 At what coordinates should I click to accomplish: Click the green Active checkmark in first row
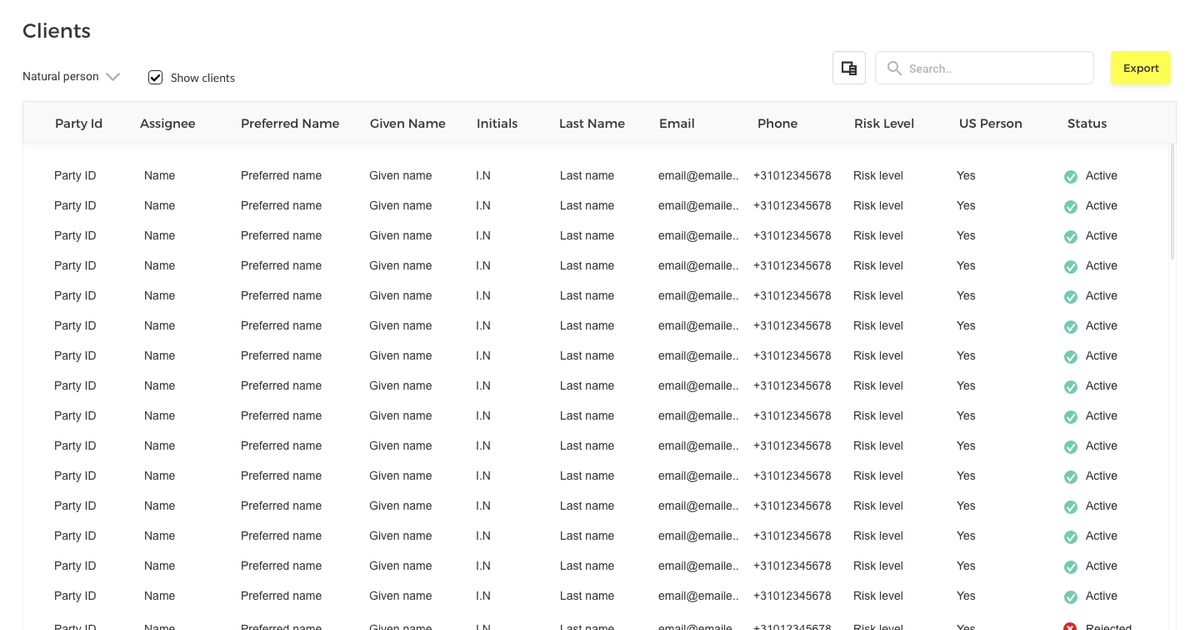tap(1070, 177)
